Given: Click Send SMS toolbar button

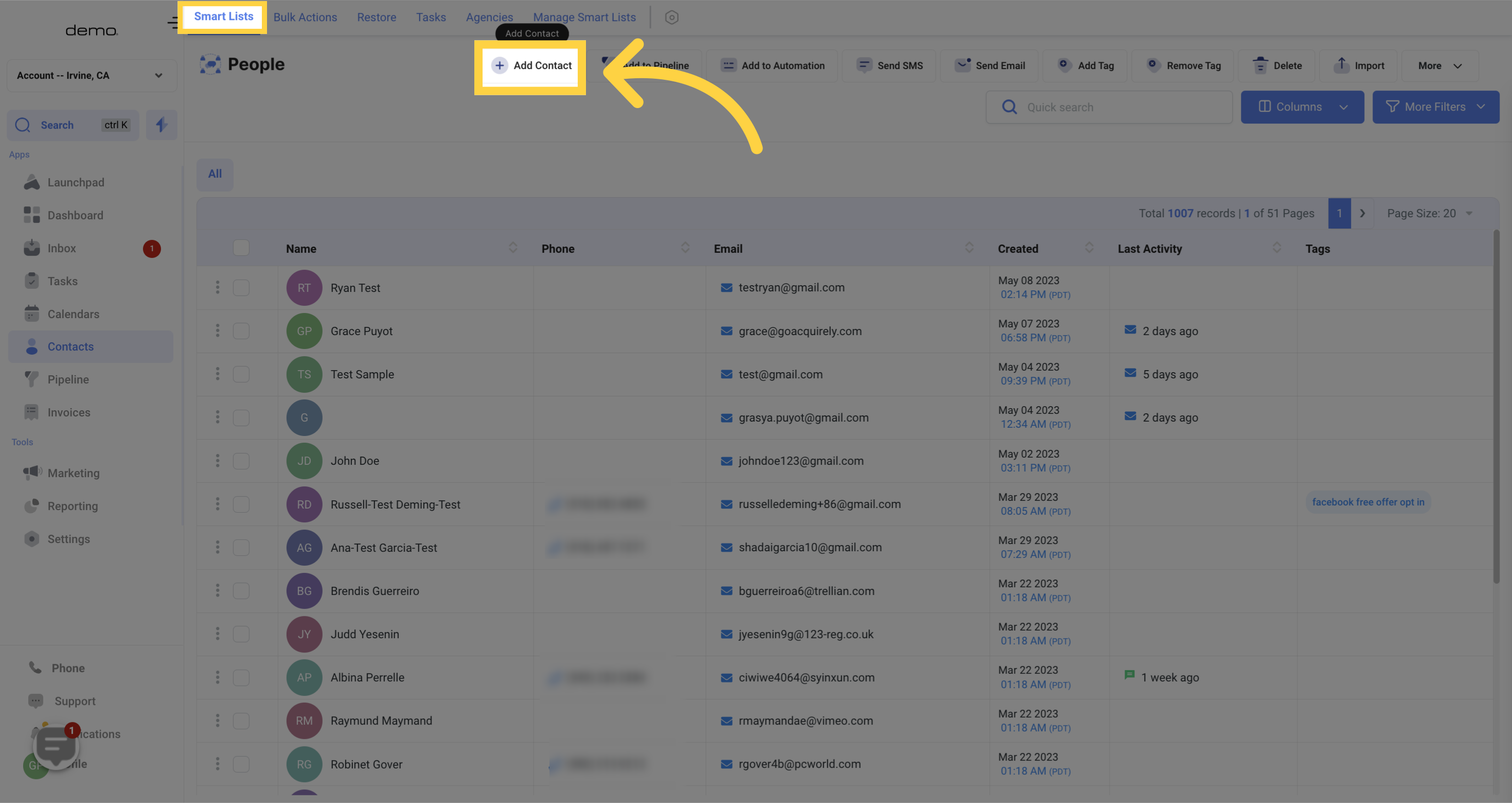Looking at the screenshot, I should (889, 65).
